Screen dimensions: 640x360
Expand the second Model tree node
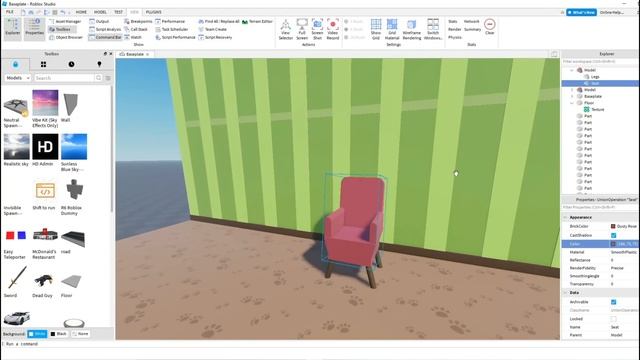pyautogui.click(x=572, y=90)
